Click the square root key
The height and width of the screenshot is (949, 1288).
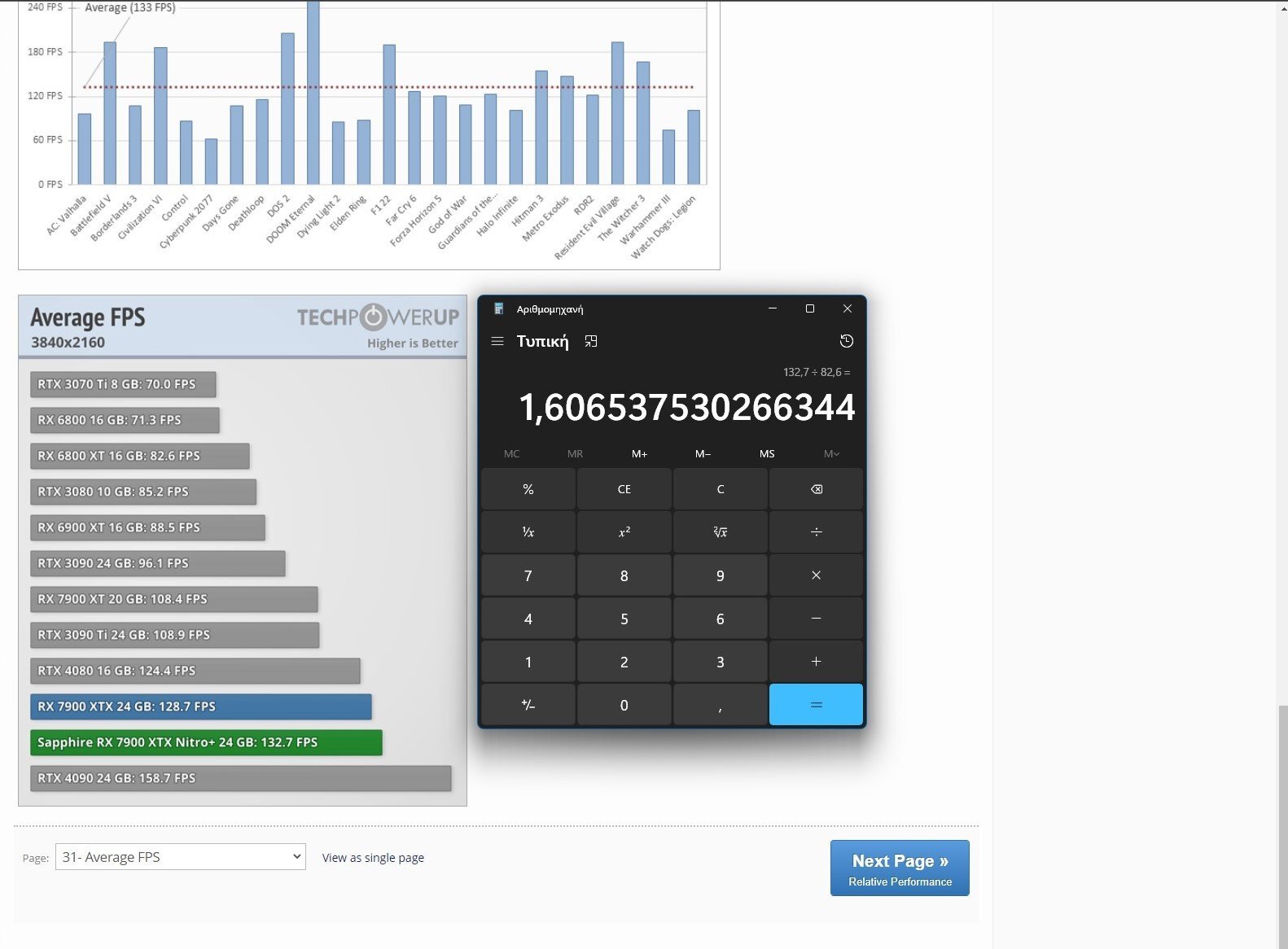[721, 532]
